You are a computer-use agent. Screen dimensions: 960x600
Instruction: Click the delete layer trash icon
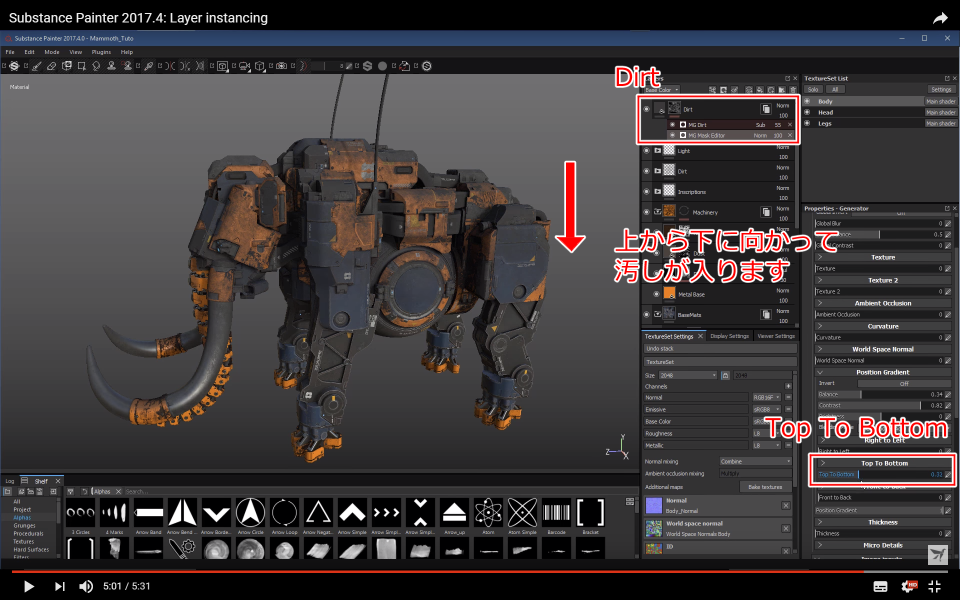[x=793, y=90]
